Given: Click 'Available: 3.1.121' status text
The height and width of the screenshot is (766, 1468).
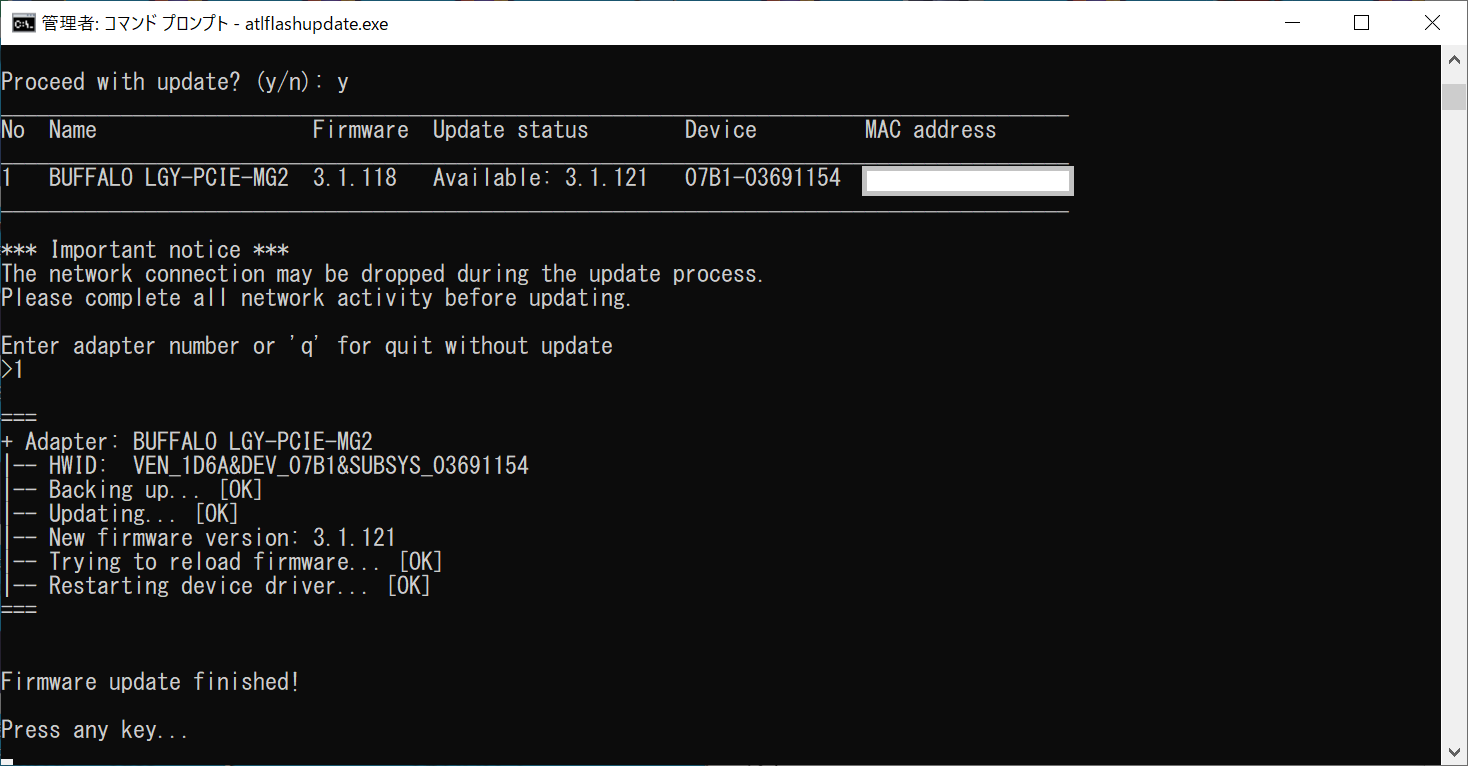Looking at the screenshot, I should [540, 178].
